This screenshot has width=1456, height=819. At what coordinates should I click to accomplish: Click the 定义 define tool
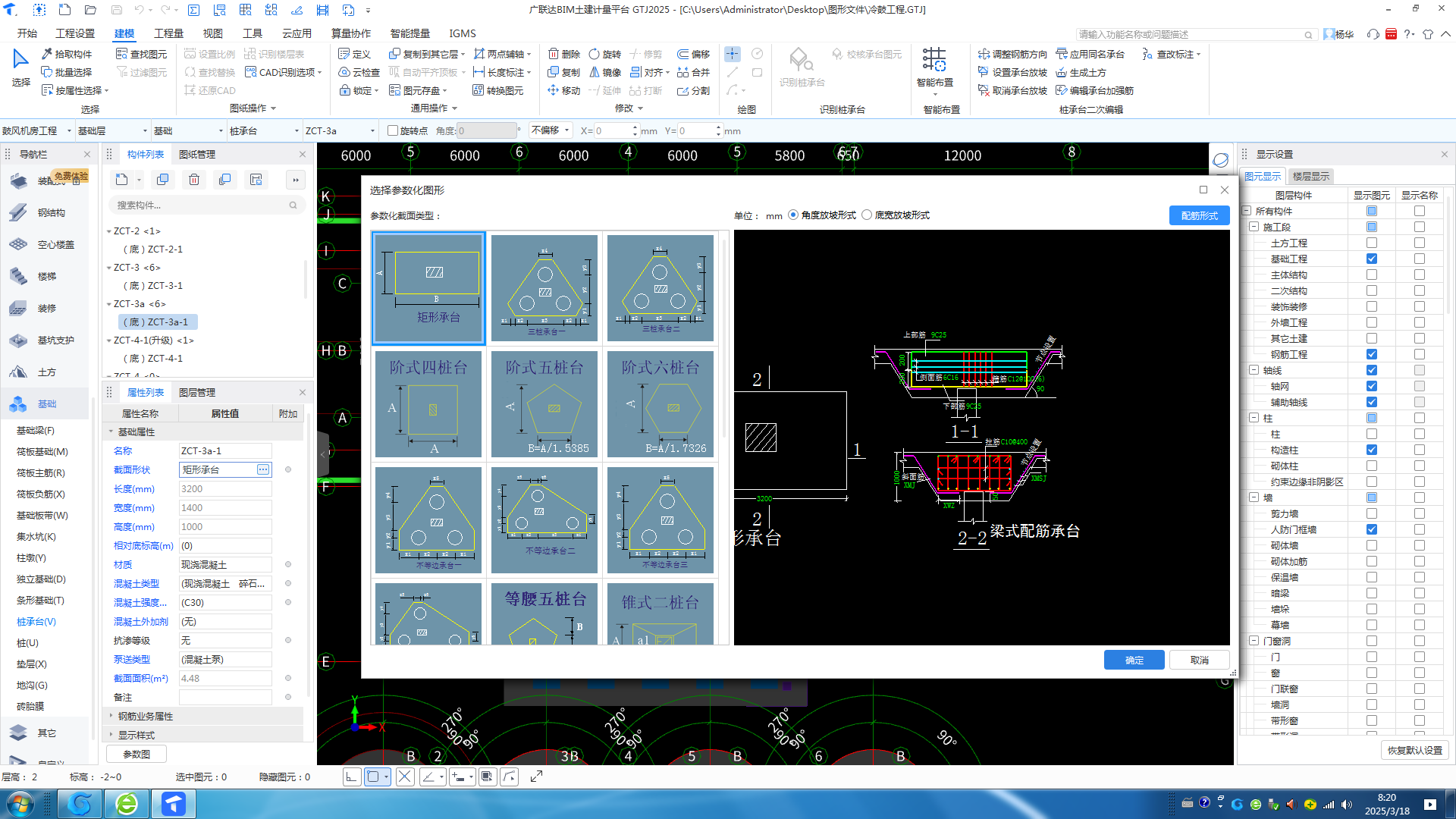click(354, 54)
